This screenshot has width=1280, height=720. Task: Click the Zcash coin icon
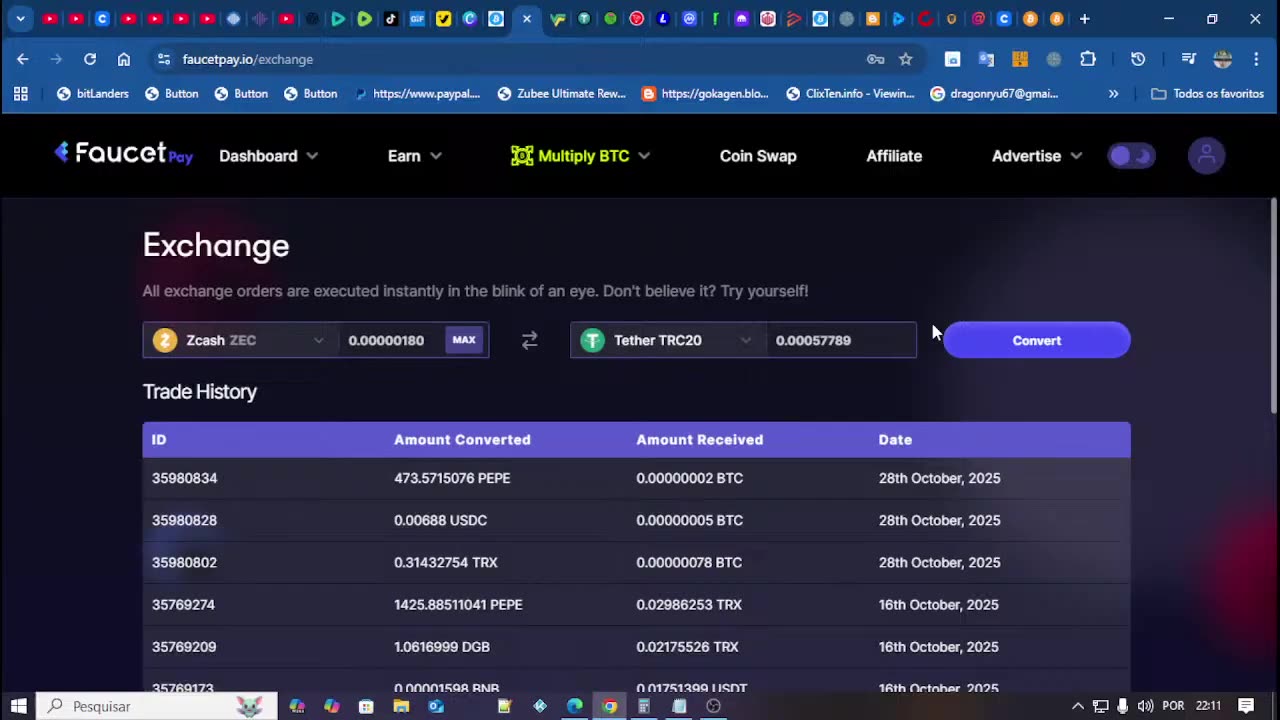pyautogui.click(x=165, y=340)
